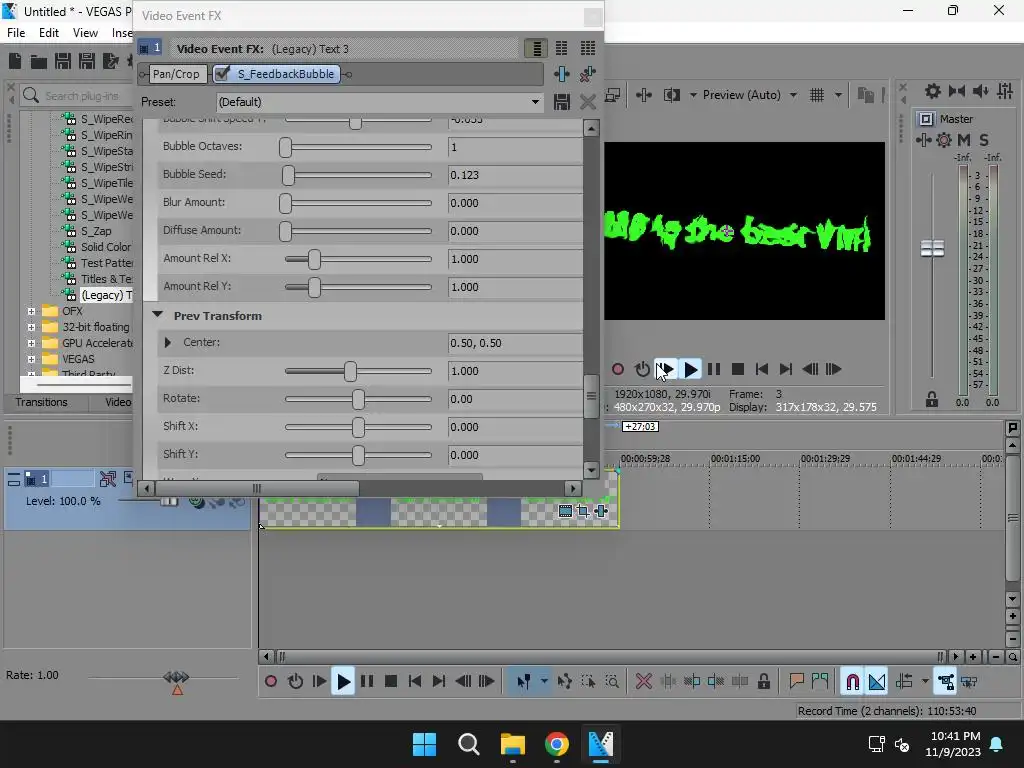Select the Normal Edit tool
Viewport: 1024px width, 768px height.
tap(524, 682)
